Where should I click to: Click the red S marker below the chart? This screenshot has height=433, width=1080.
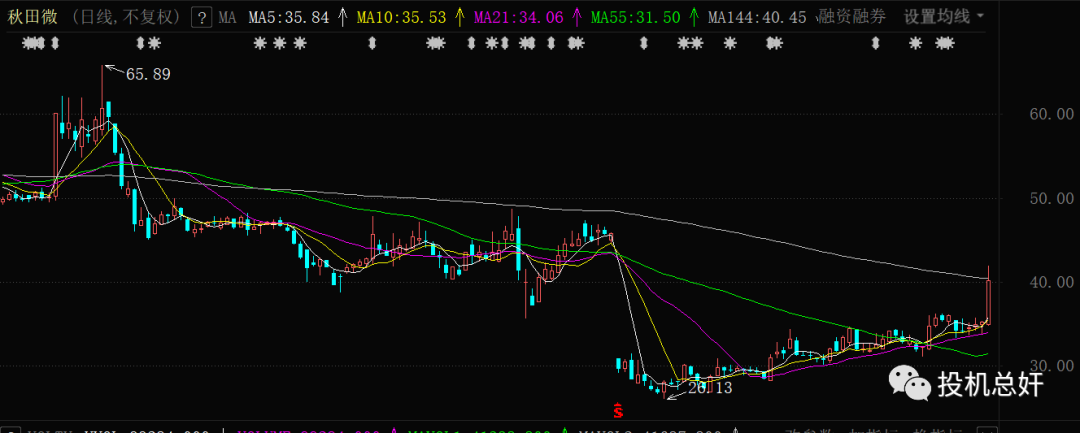618,409
